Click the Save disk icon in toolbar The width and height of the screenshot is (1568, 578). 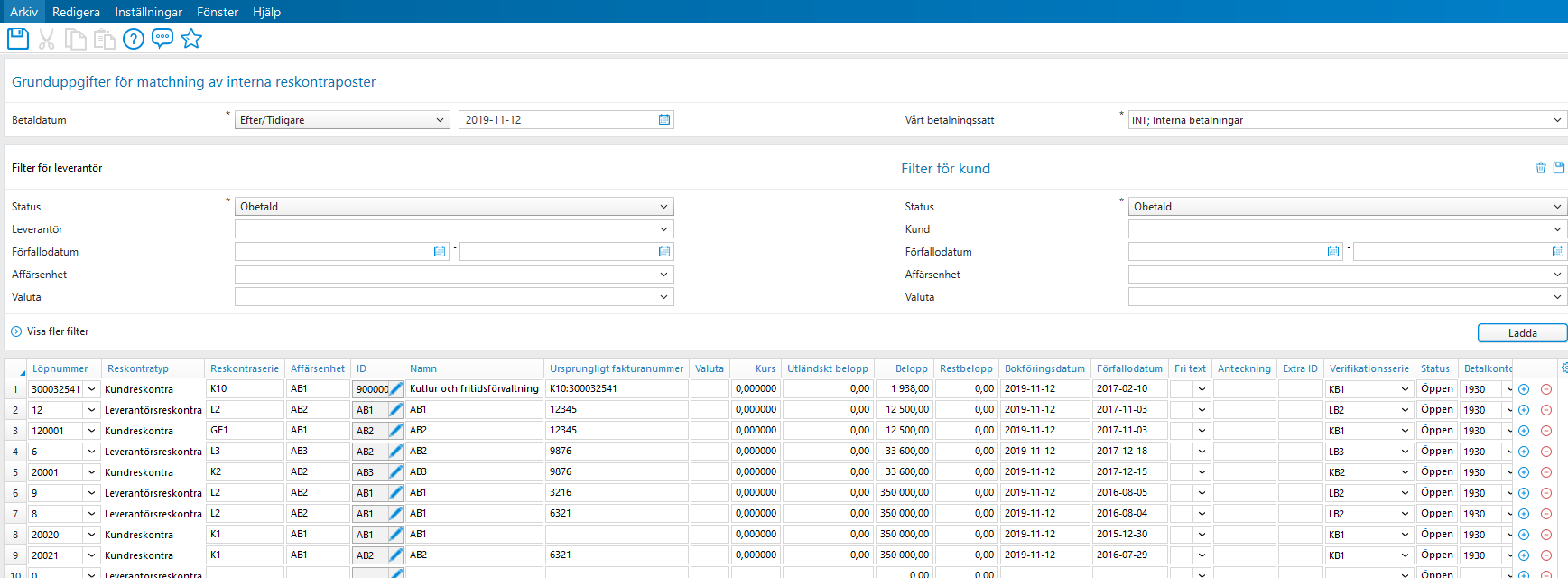tap(18, 39)
